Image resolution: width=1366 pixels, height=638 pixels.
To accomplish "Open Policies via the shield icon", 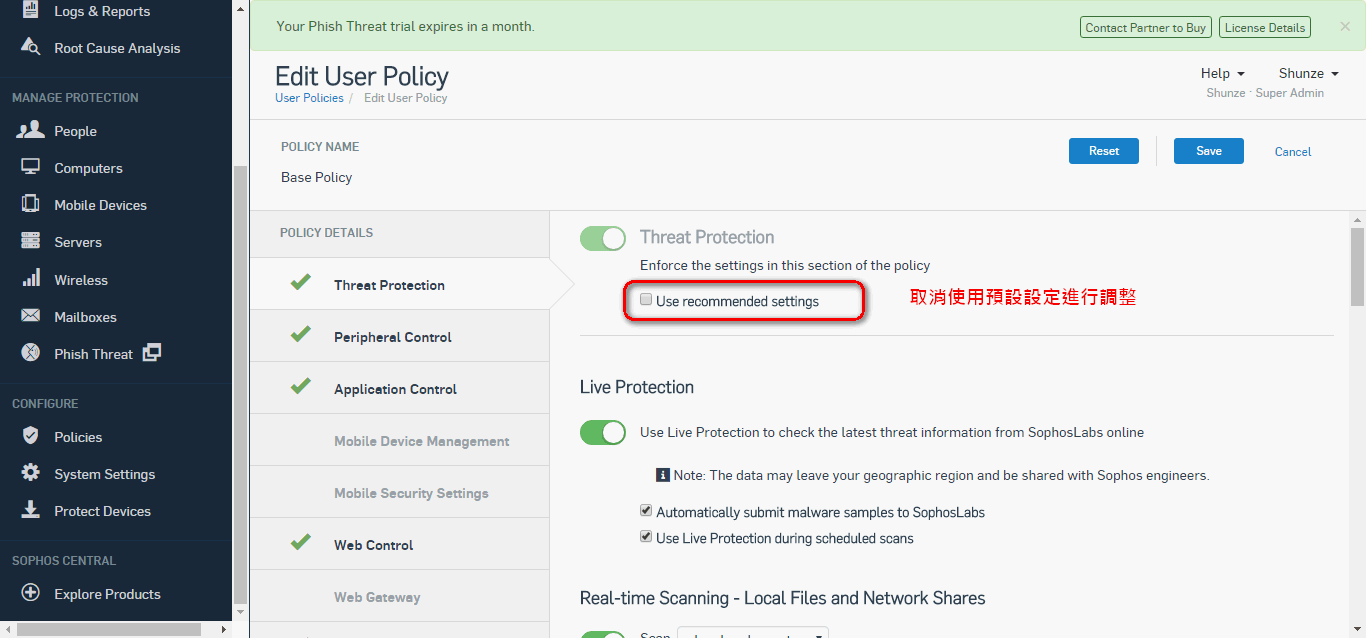I will [x=31, y=436].
